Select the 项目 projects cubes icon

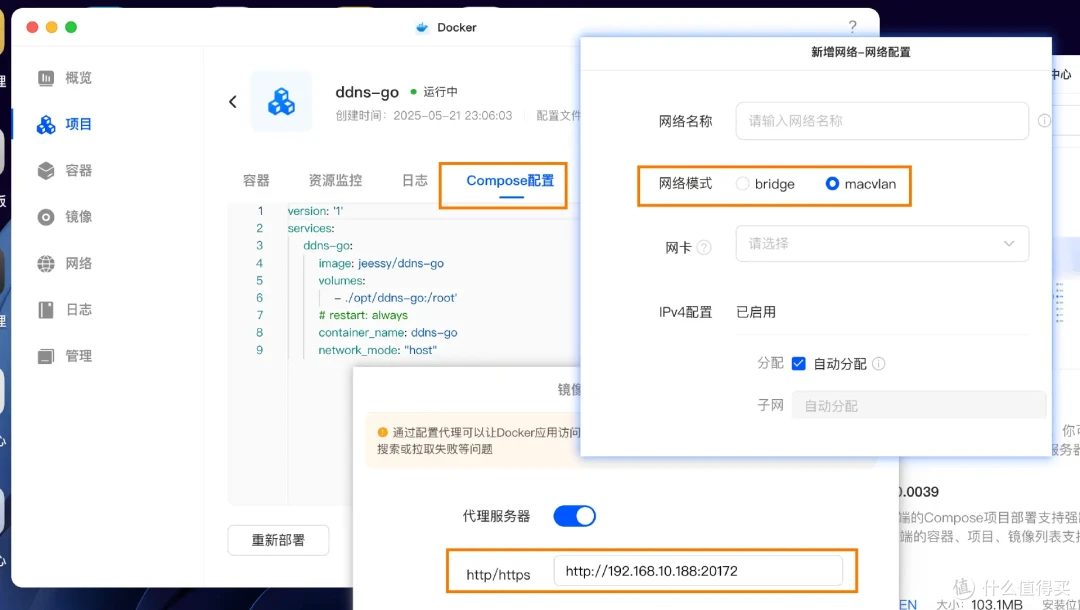pos(46,125)
